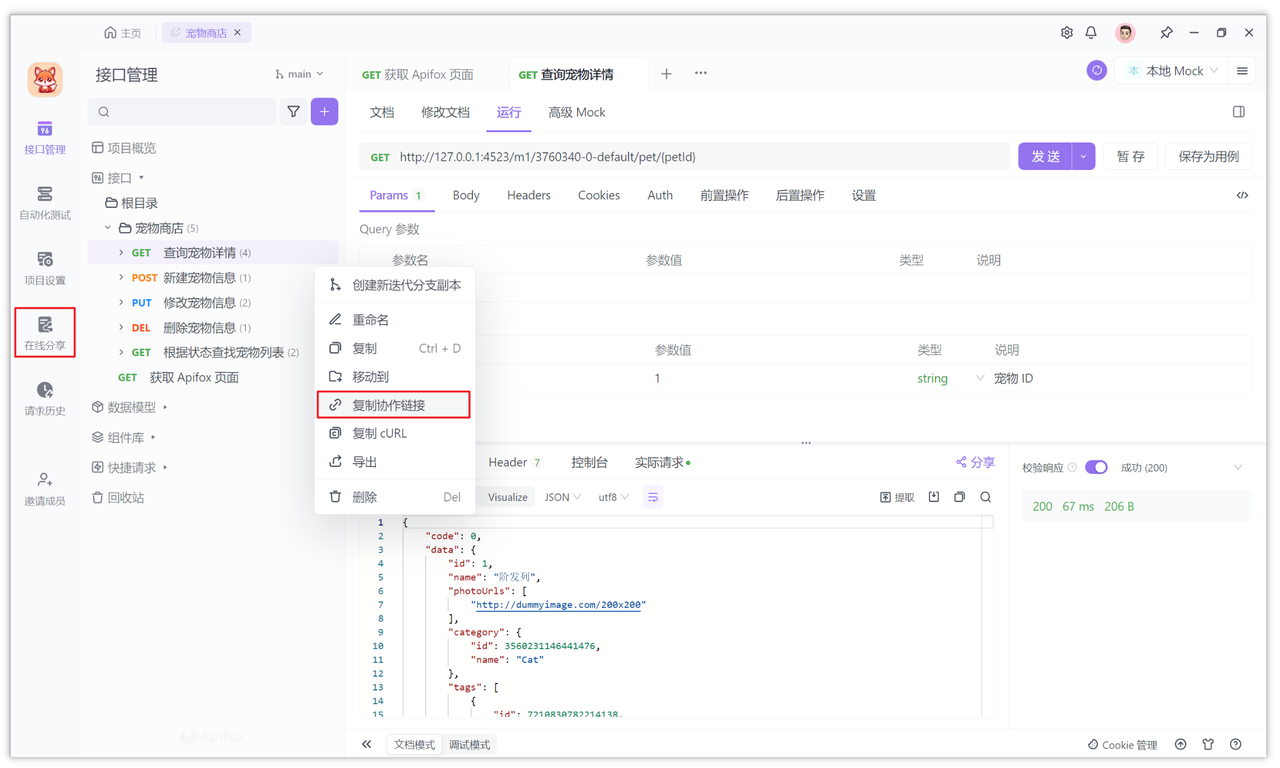Pin the window with the pin icon
The image size is (1280, 768).
[1166, 32]
